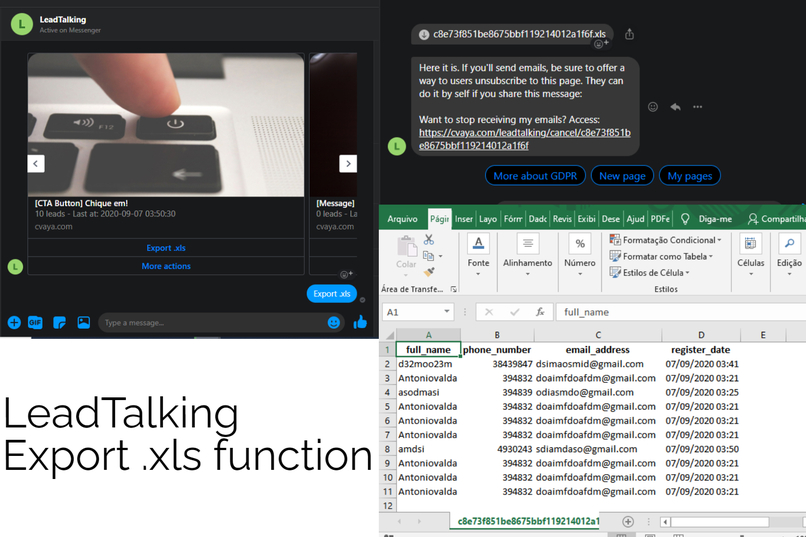Open the emoji picker in message field
Image resolution: width=806 pixels, height=537 pixels.
click(334, 323)
